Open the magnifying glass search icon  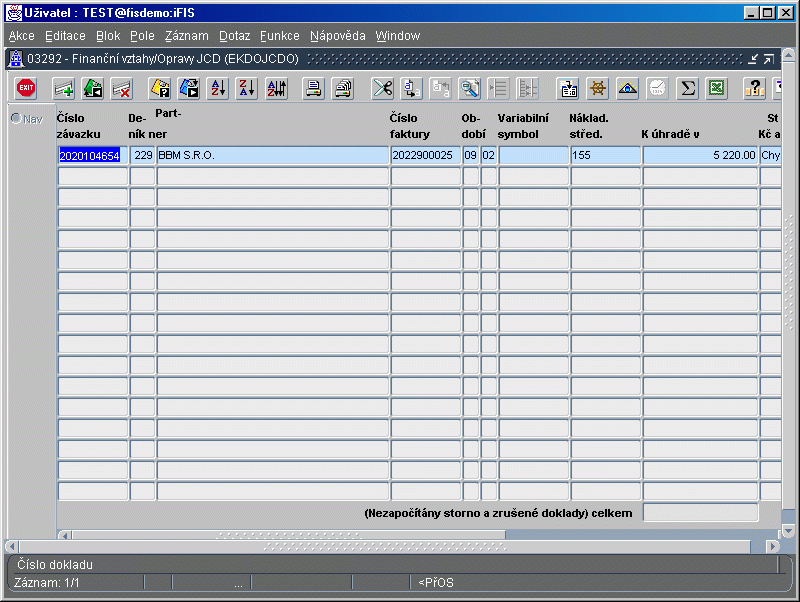pyautogui.click(x=469, y=88)
